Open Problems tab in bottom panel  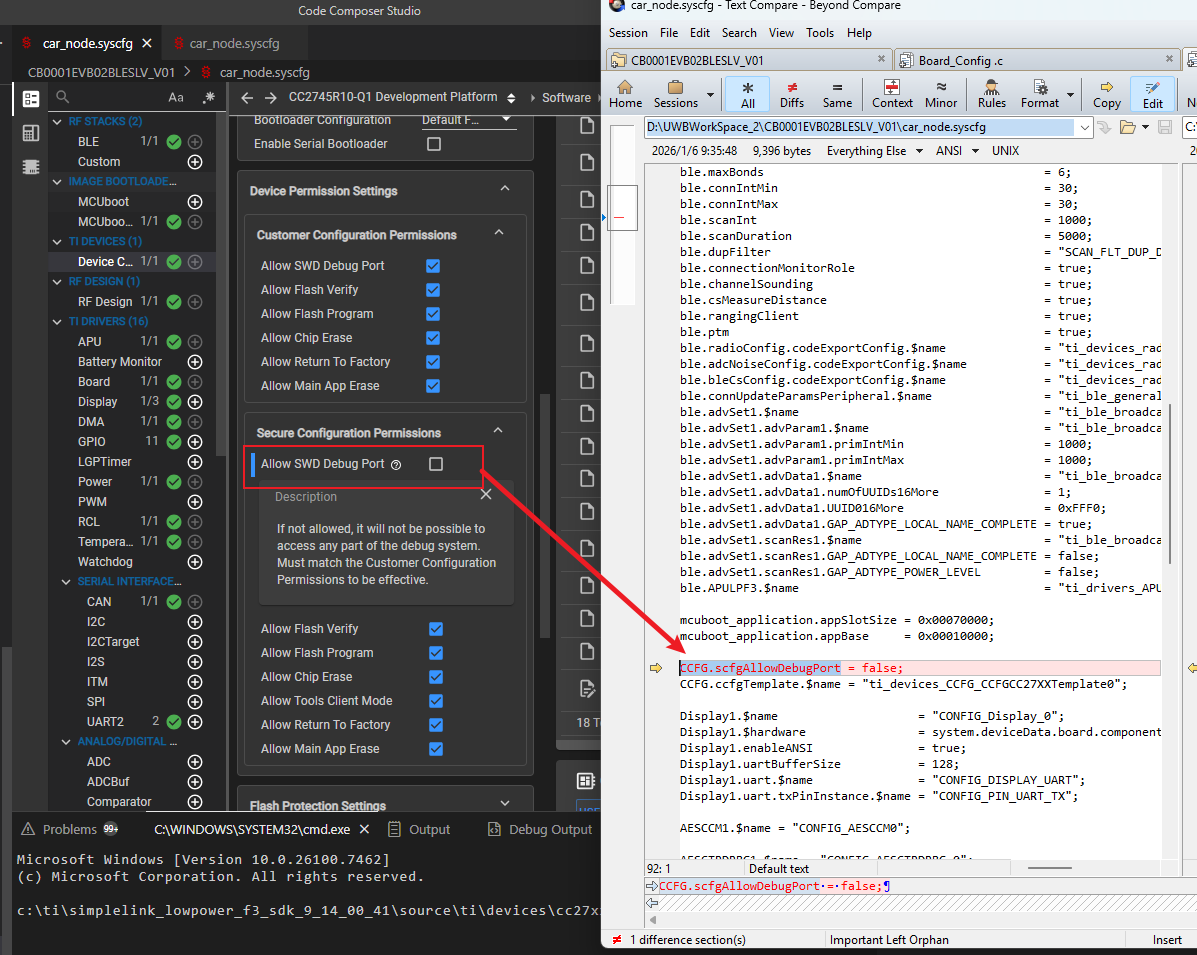(69, 830)
